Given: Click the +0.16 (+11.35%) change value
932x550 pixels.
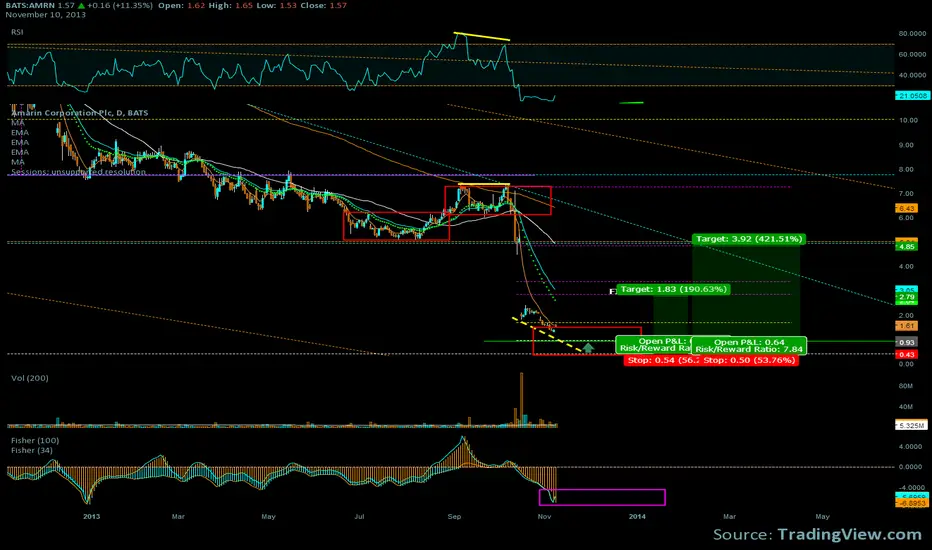Looking at the screenshot, I should pyautogui.click(x=119, y=5).
